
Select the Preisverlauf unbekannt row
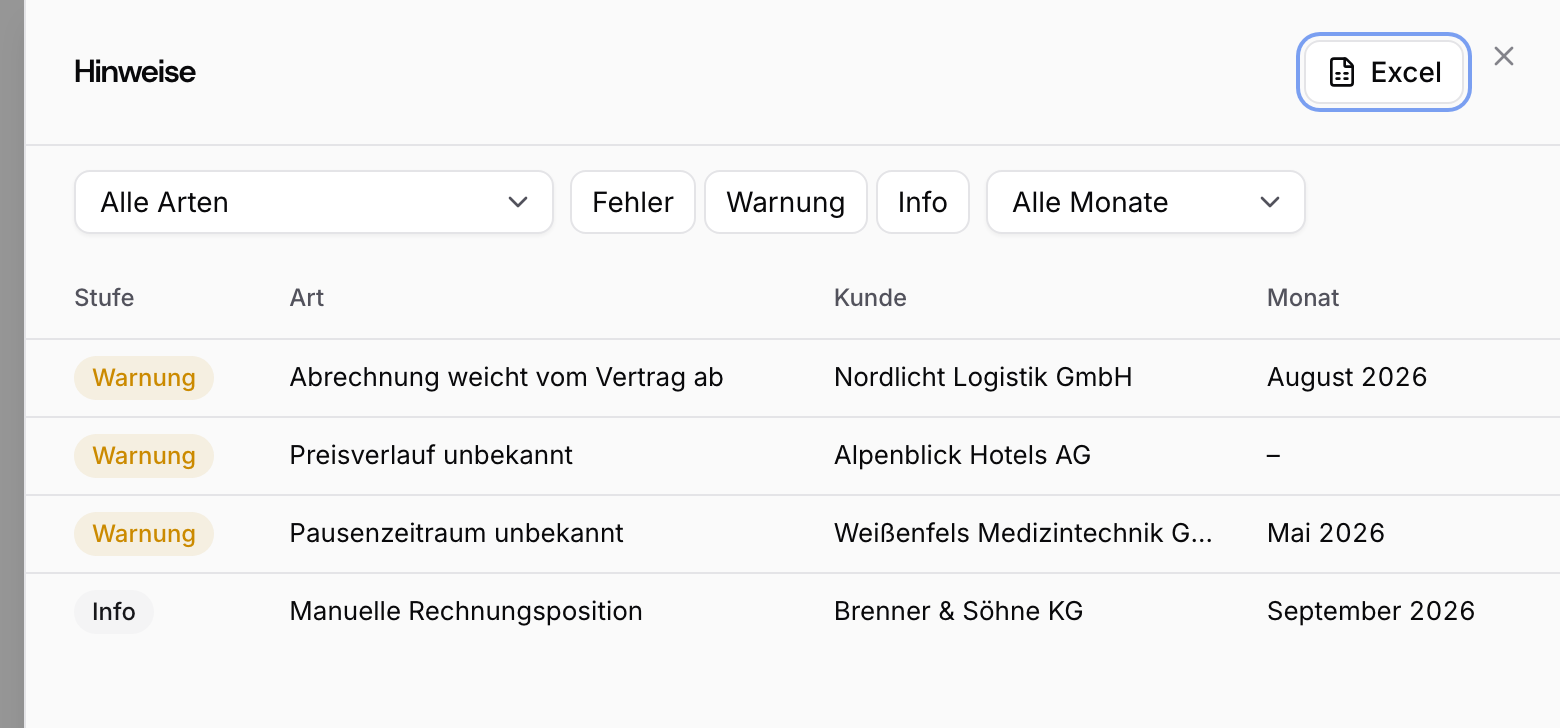tap(792, 456)
